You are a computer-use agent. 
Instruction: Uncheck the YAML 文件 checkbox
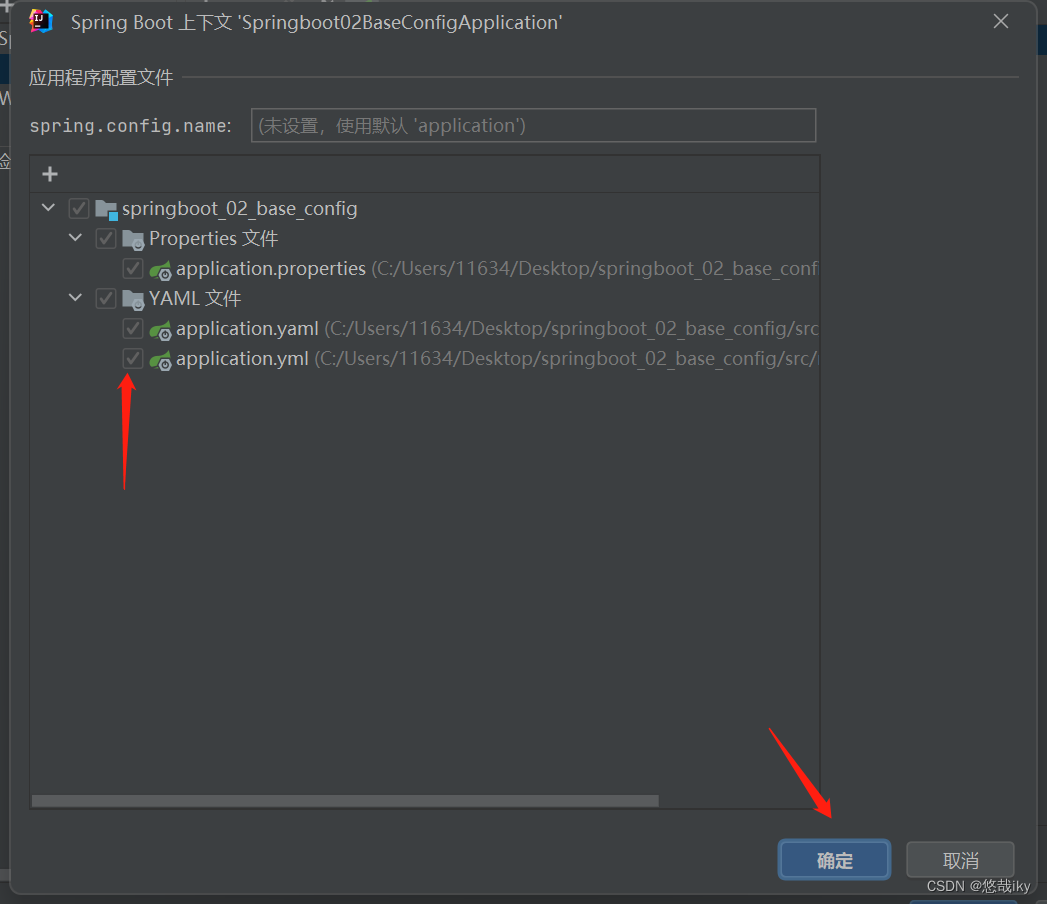[106, 298]
